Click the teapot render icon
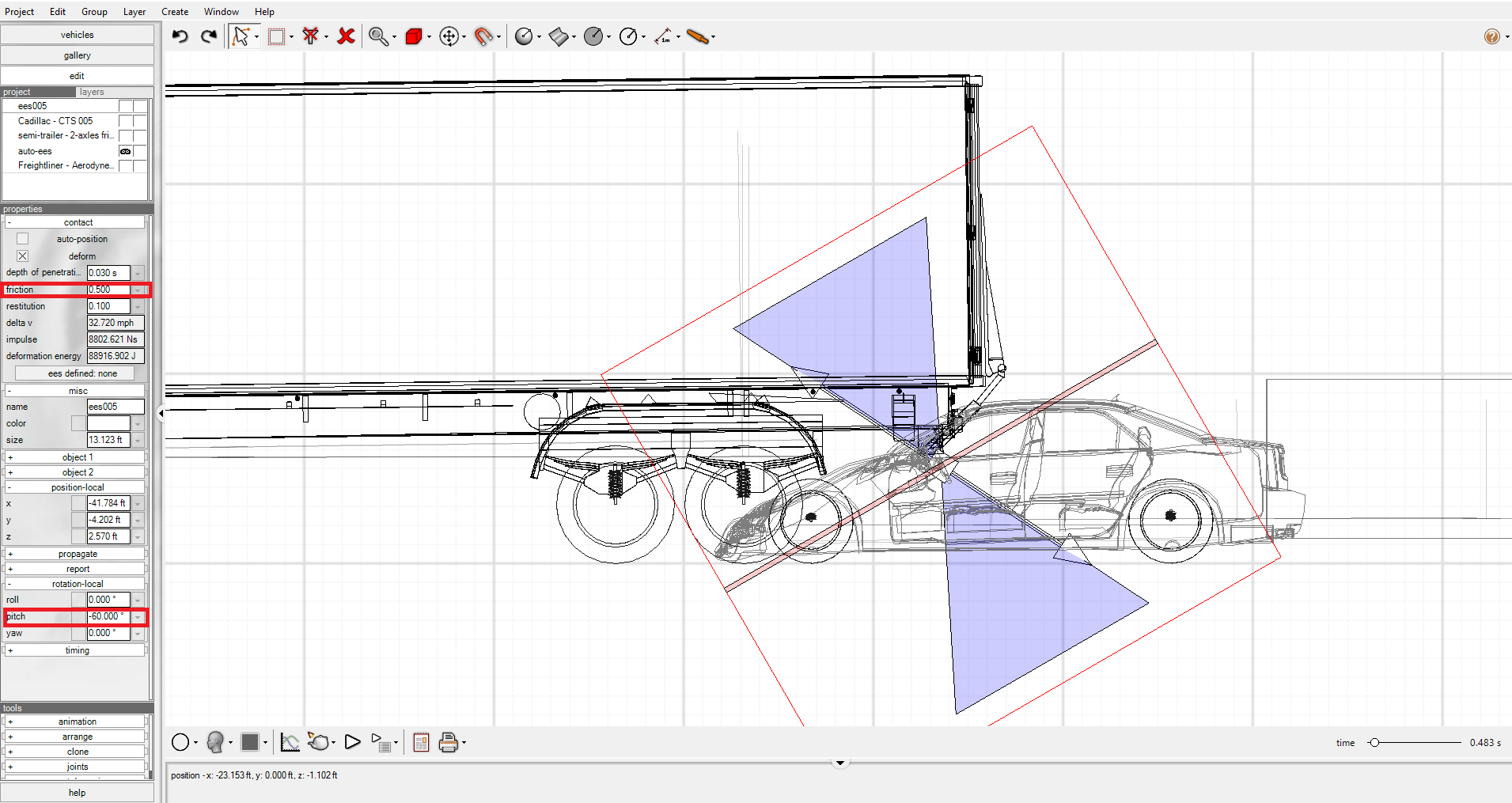The image size is (1512, 803). tap(319, 742)
